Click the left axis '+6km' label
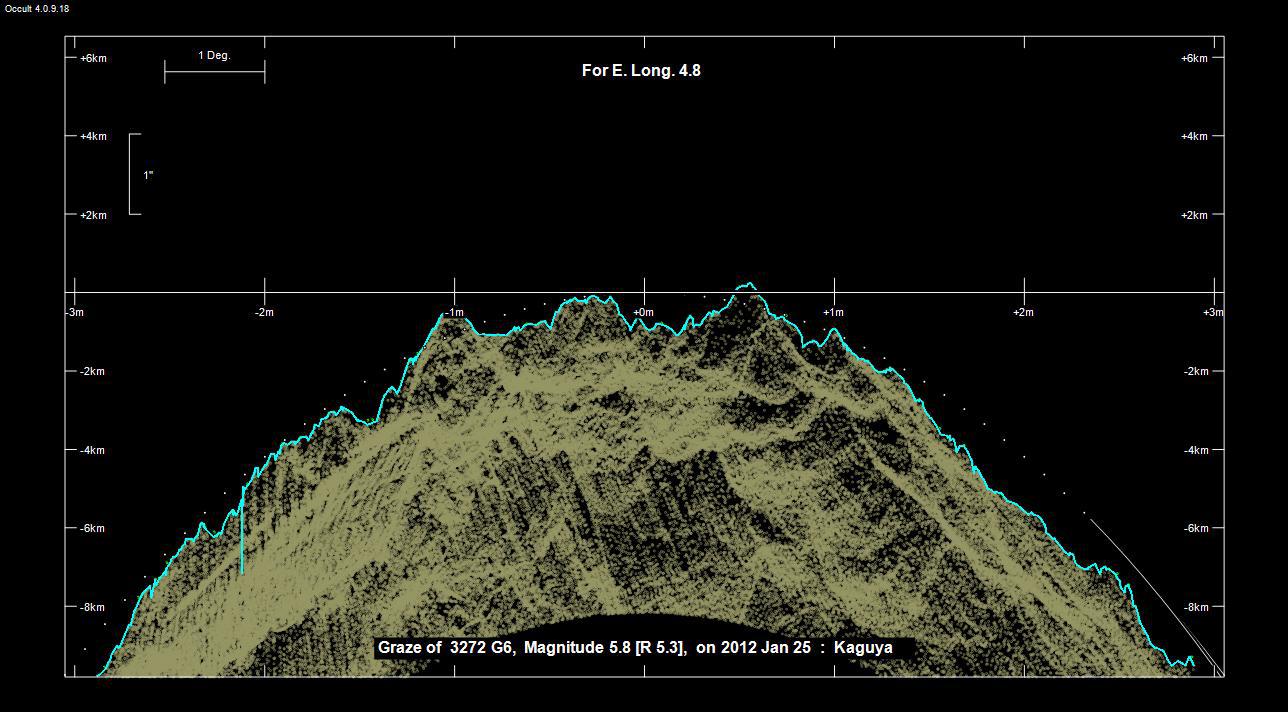Image resolution: width=1288 pixels, height=712 pixels. [x=93, y=58]
